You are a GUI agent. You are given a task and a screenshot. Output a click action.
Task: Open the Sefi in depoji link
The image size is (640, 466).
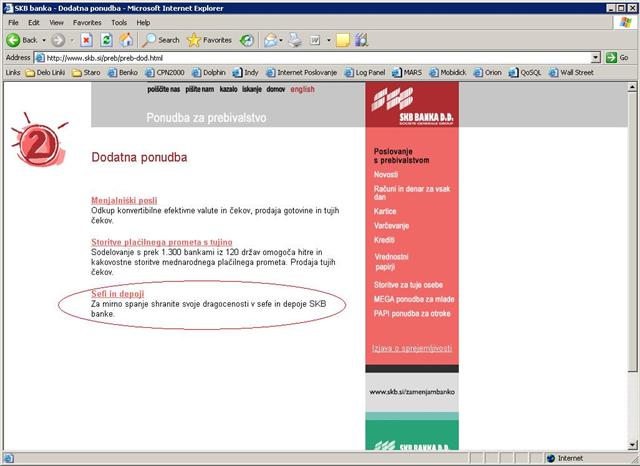(x=118, y=294)
